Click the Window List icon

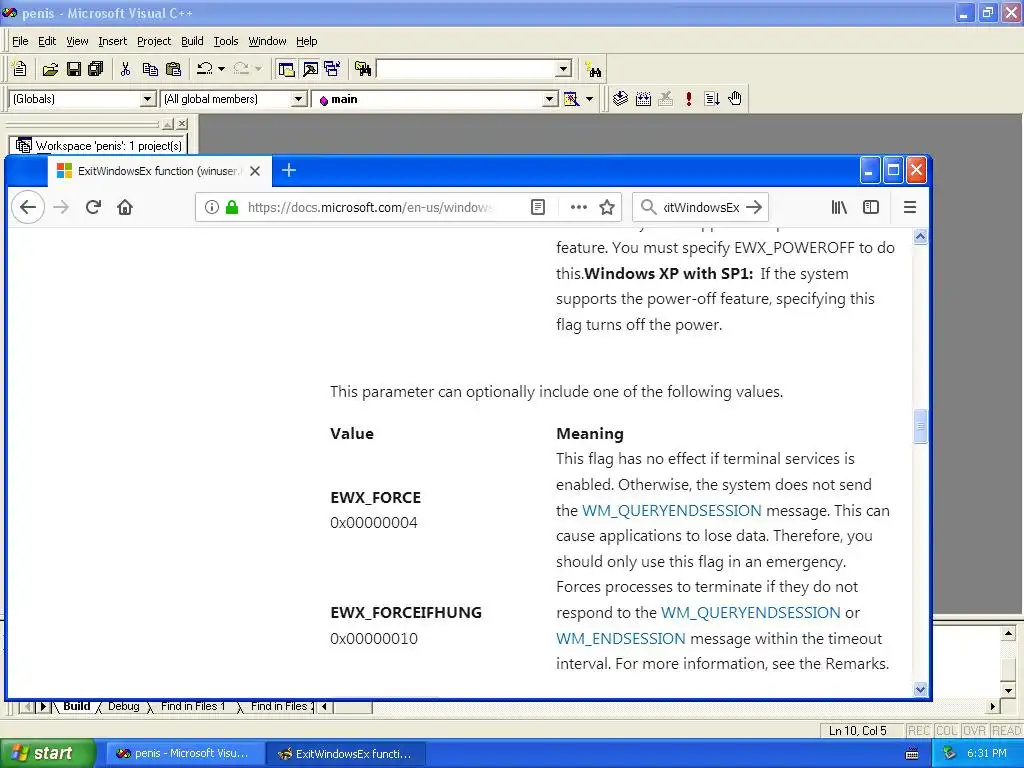click(332, 69)
